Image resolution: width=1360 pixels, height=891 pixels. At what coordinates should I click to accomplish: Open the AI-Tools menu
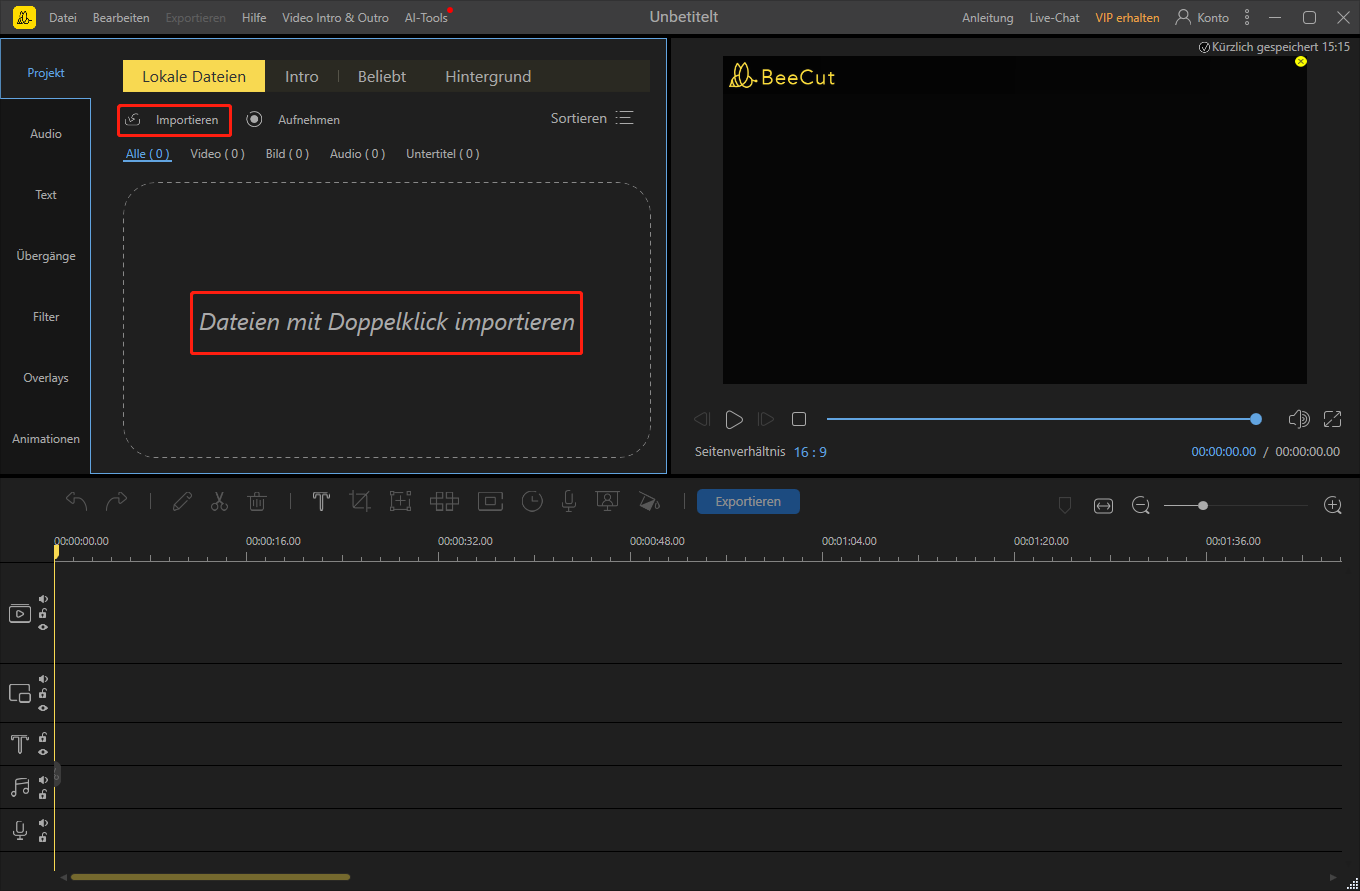pyautogui.click(x=426, y=18)
